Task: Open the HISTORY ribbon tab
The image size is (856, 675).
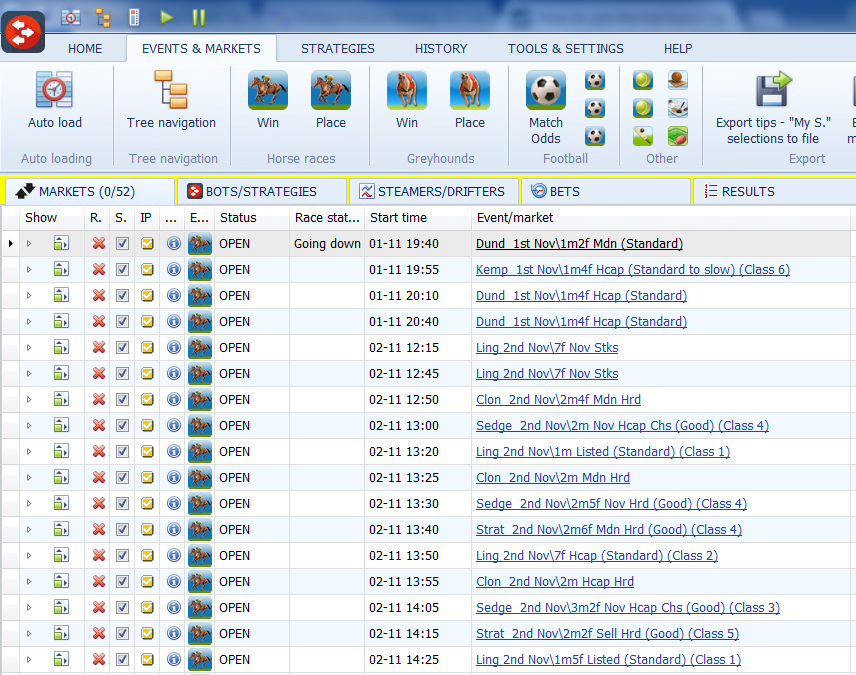Action: pyautogui.click(x=441, y=49)
